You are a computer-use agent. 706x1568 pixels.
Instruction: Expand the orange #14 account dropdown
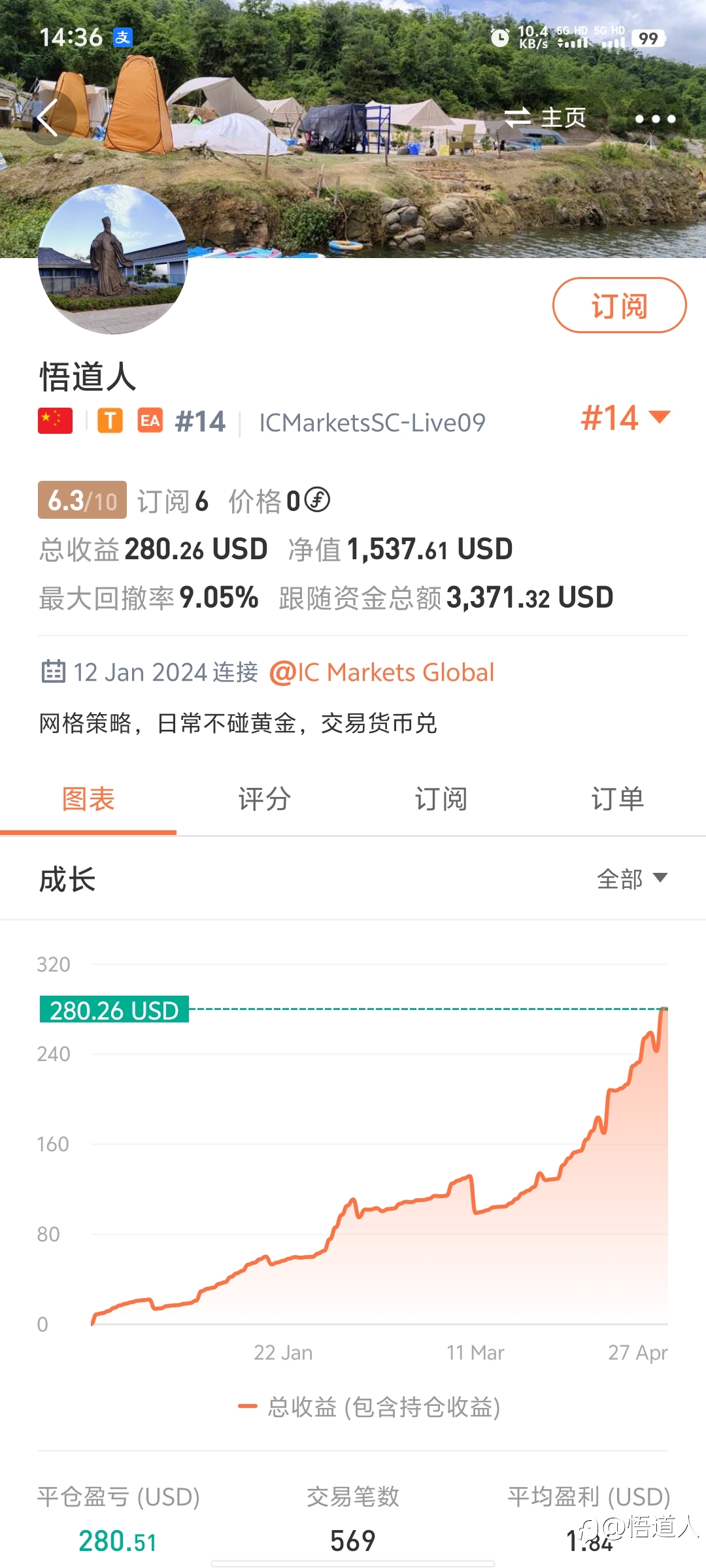pos(626,417)
